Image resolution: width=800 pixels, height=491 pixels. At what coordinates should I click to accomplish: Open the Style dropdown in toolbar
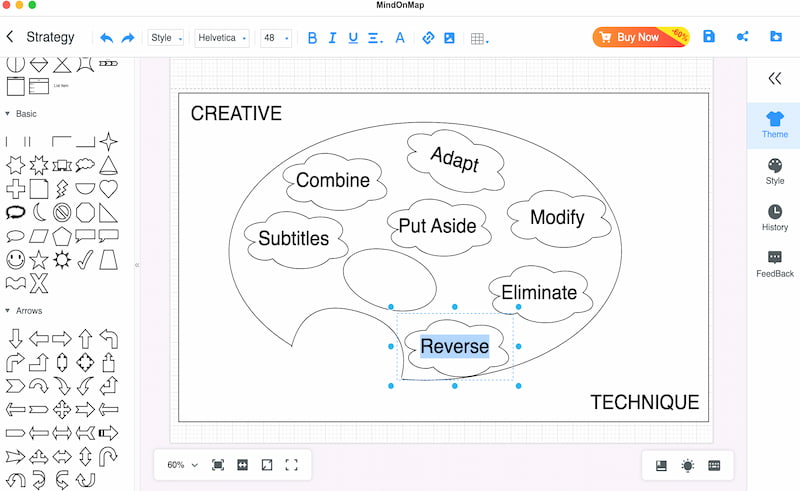point(166,38)
